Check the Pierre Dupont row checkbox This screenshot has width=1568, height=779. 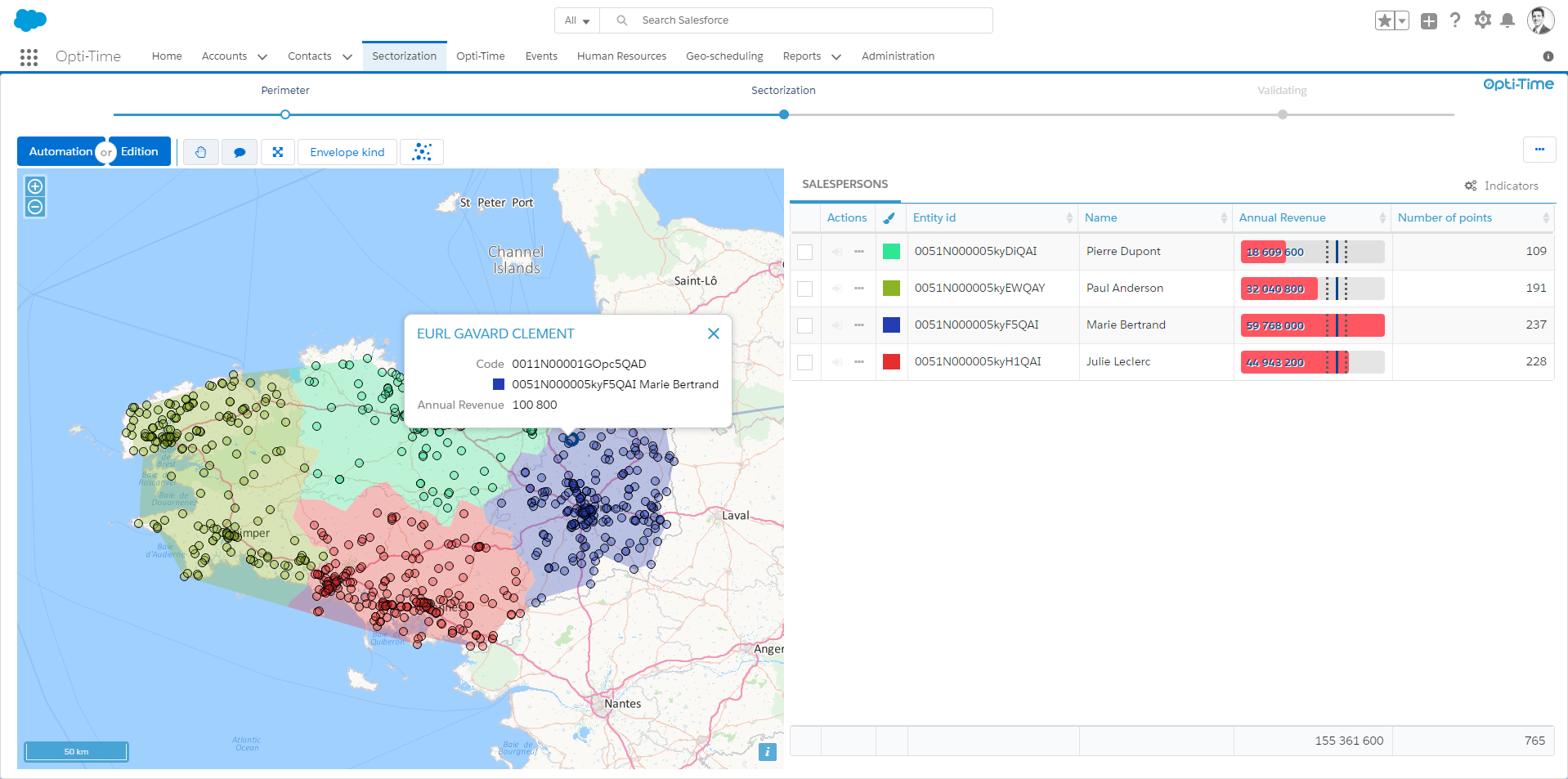pos(805,252)
